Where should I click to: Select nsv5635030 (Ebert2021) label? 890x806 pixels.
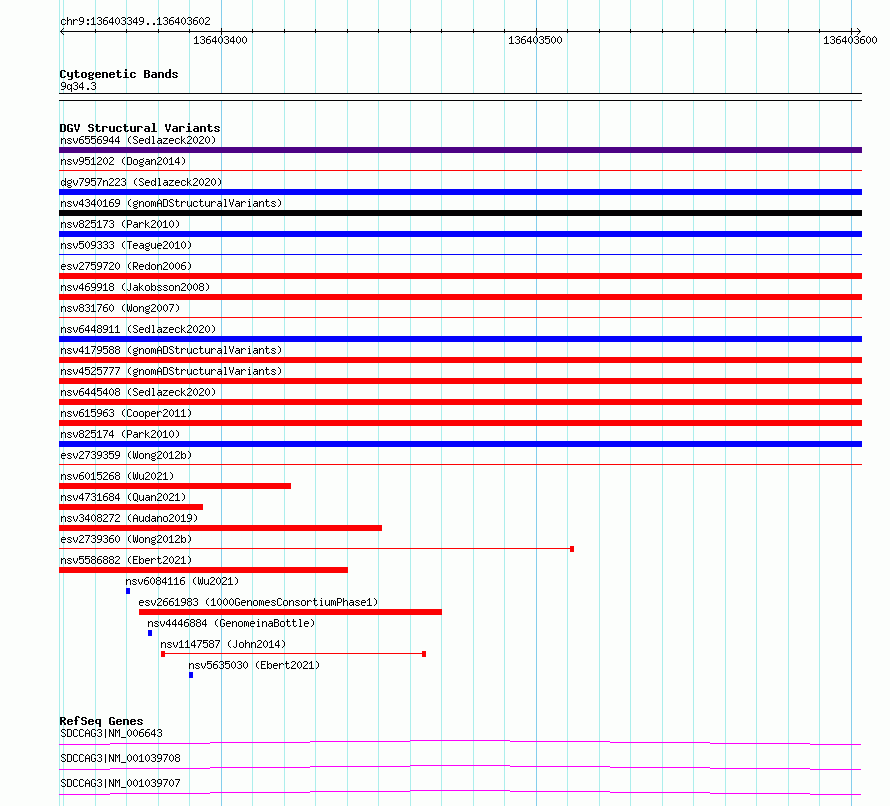coord(254,665)
